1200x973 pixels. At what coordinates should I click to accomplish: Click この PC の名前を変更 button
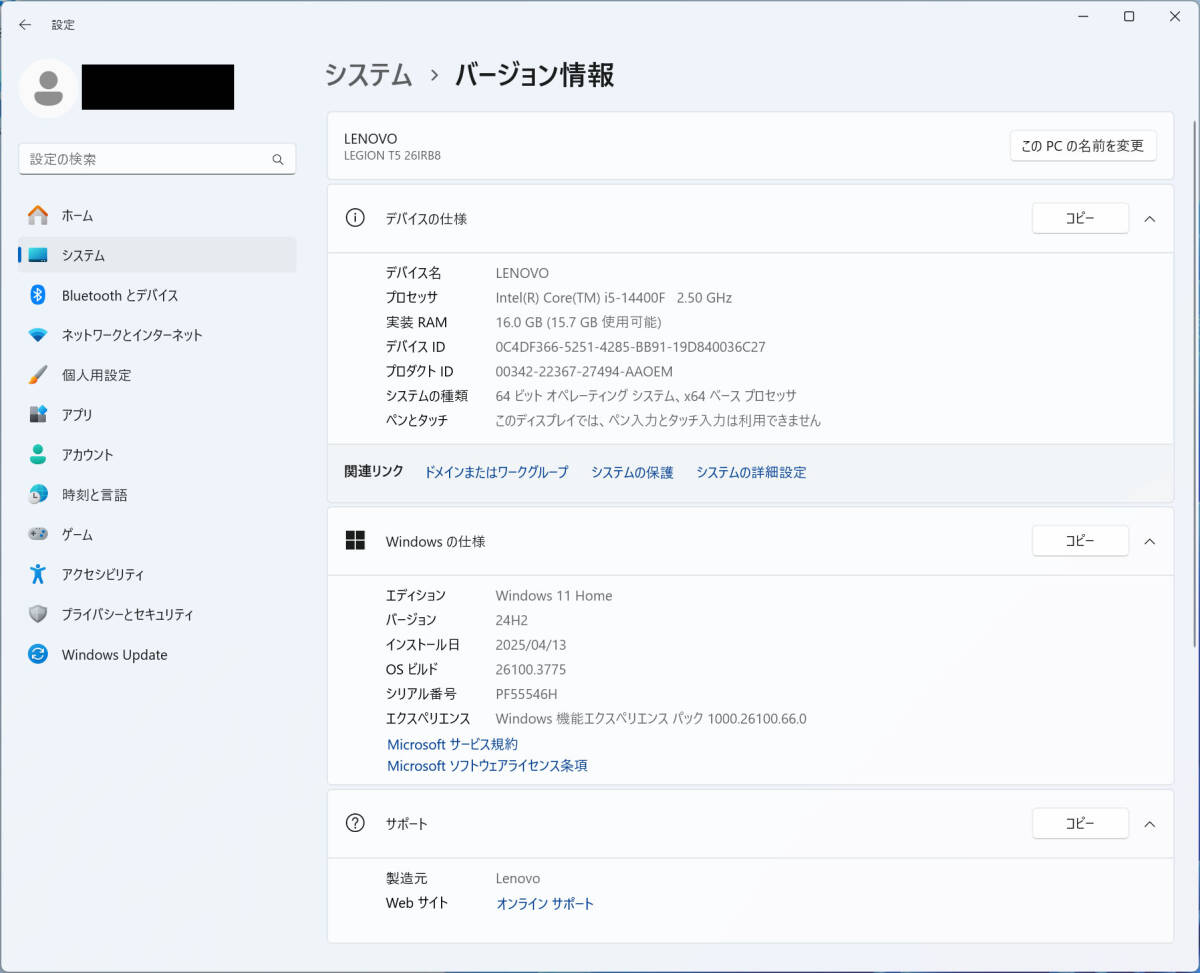(1083, 145)
